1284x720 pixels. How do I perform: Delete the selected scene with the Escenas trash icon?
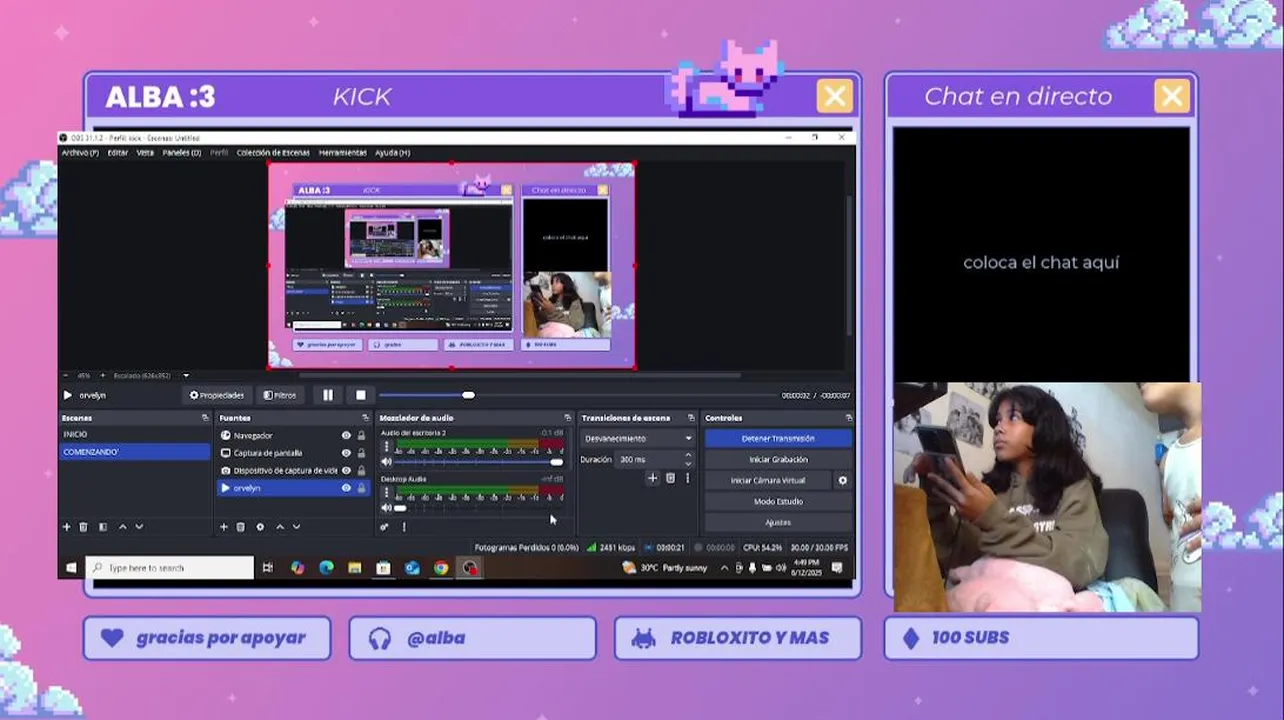coord(84,527)
